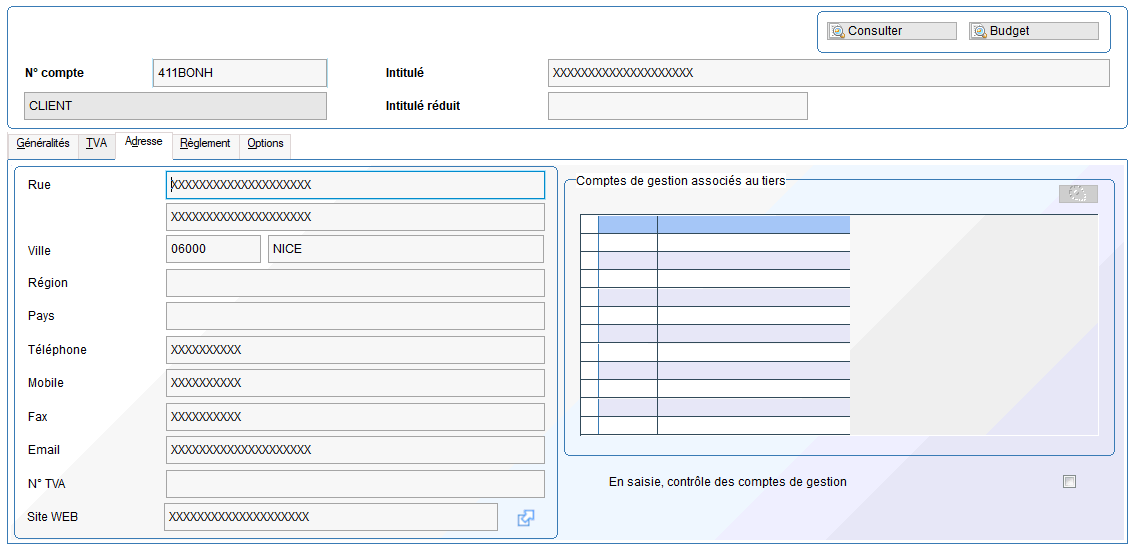This screenshot has width=1136, height=548.
Task: Go to the Options tab
Action: (x=265, y=144)
